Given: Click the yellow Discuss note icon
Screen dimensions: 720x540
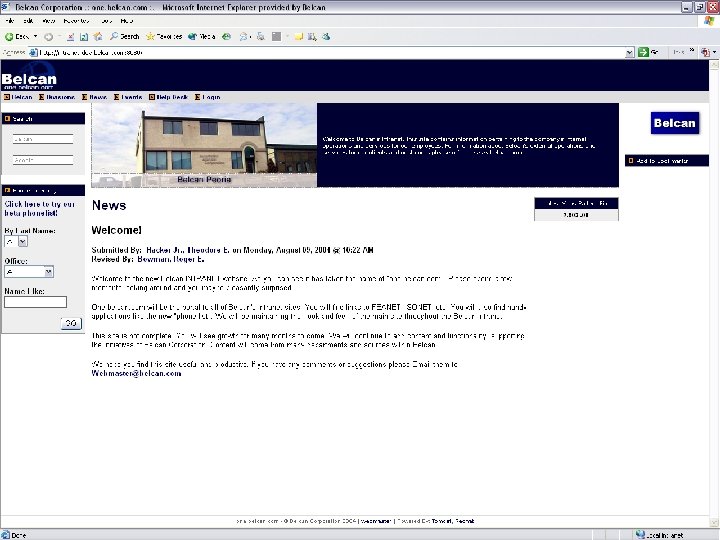Looking at the screenshot, I should click(299, 37).
